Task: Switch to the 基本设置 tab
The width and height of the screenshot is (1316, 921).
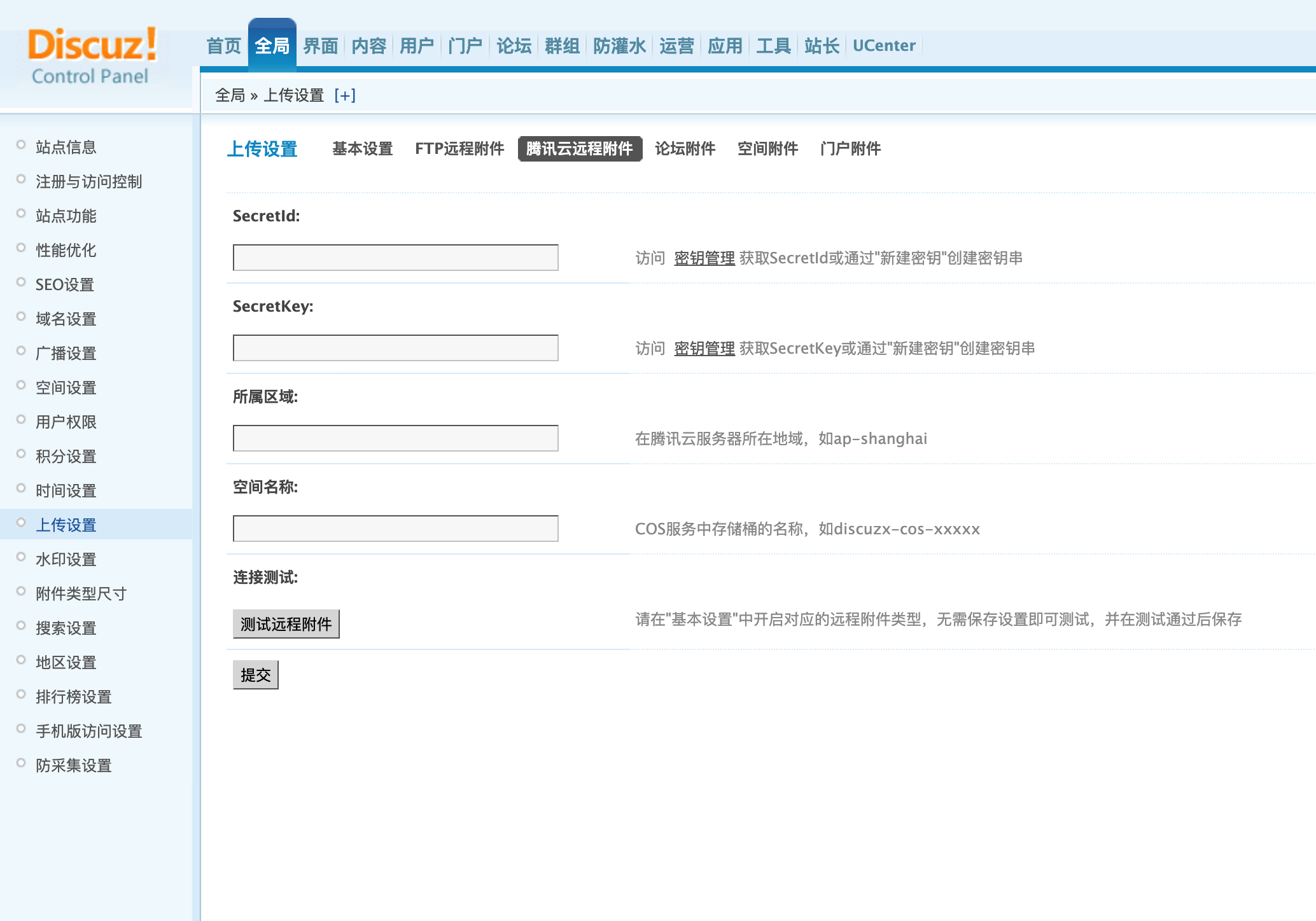Action: click(x=362, y=149)
